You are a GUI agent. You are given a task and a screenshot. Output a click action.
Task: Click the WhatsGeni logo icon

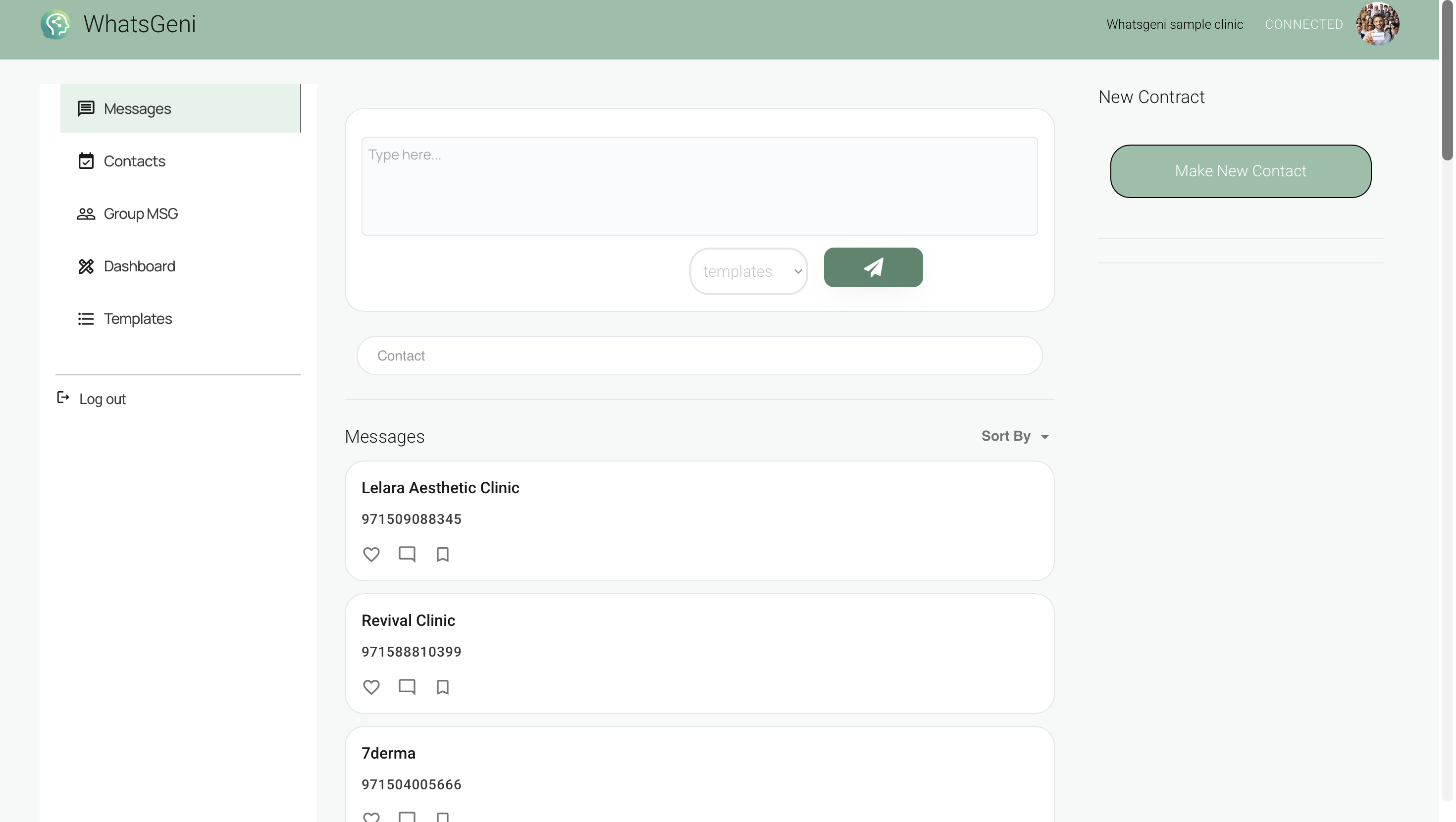[x=55, y=24]
